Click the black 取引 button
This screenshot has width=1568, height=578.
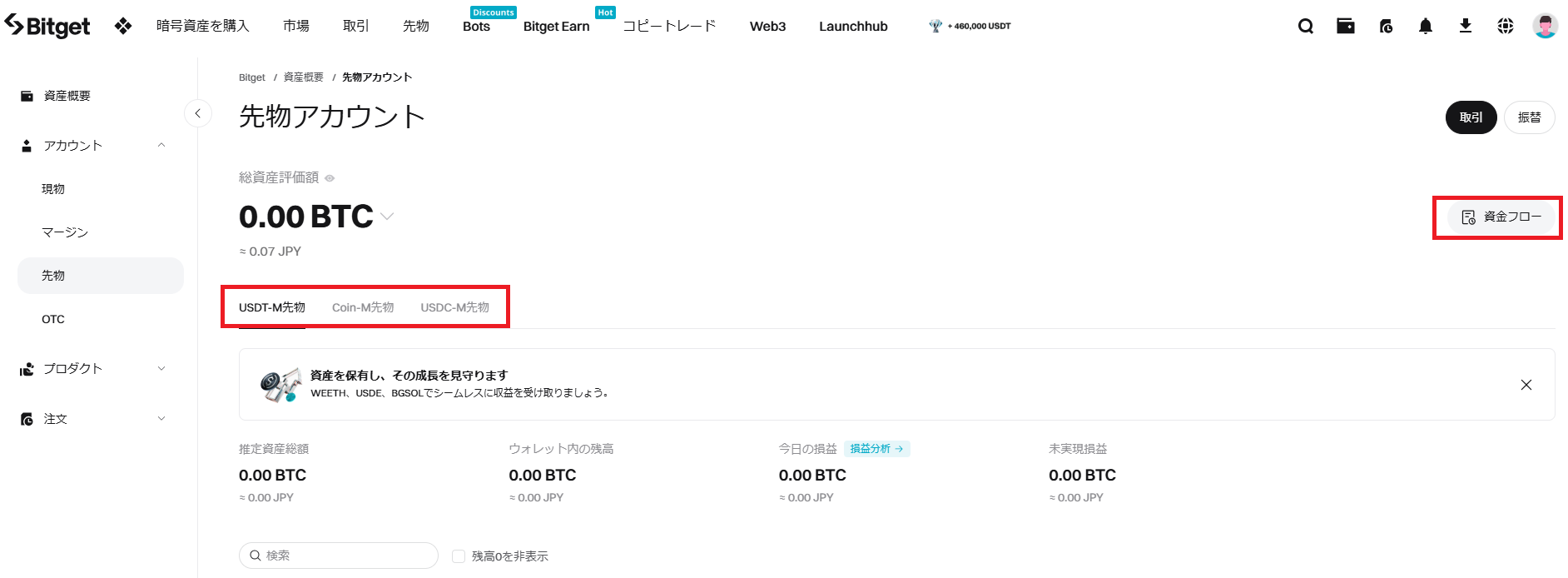click(x=1471, y=117)
